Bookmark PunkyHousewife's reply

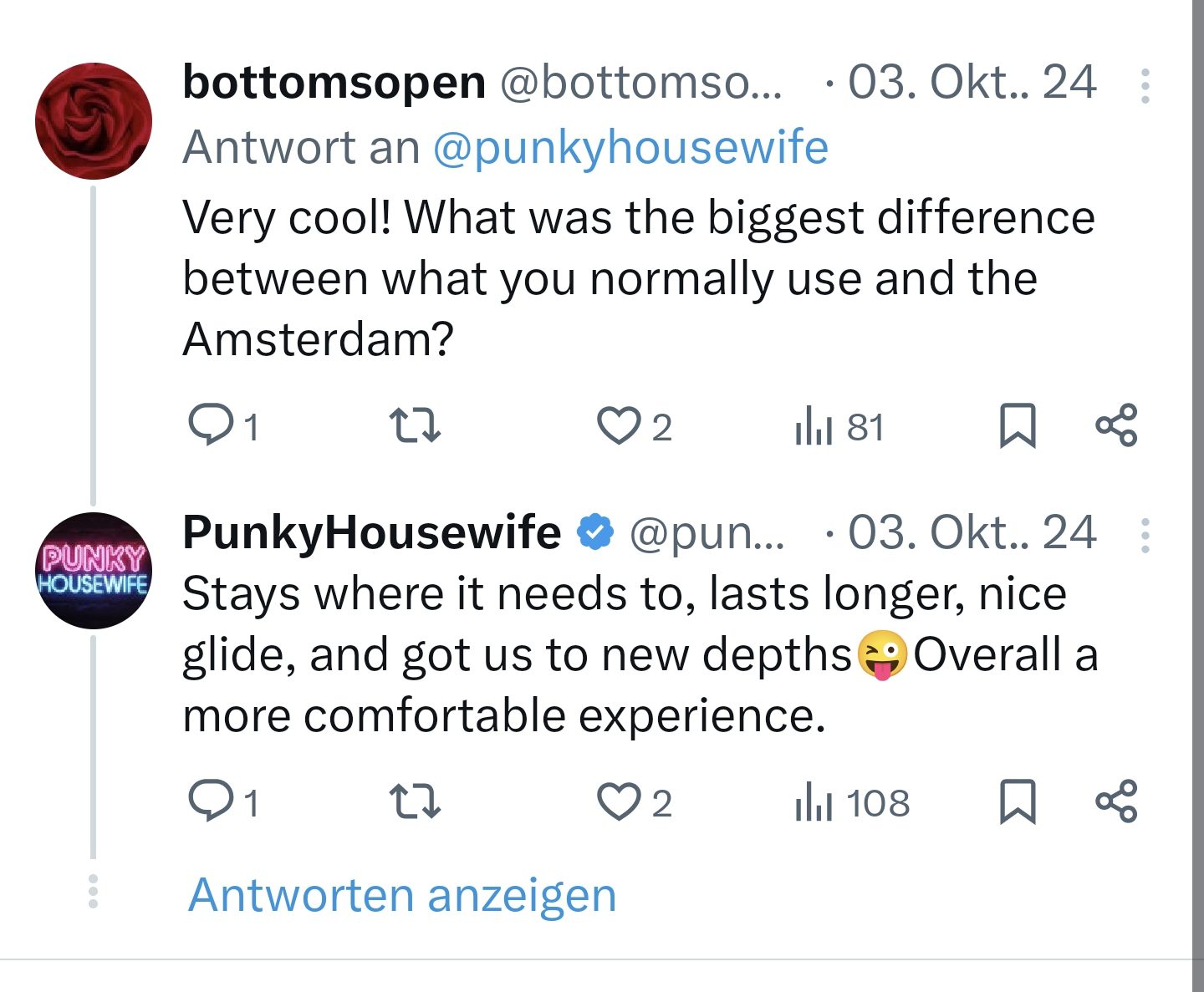(x=1018, y=802)
